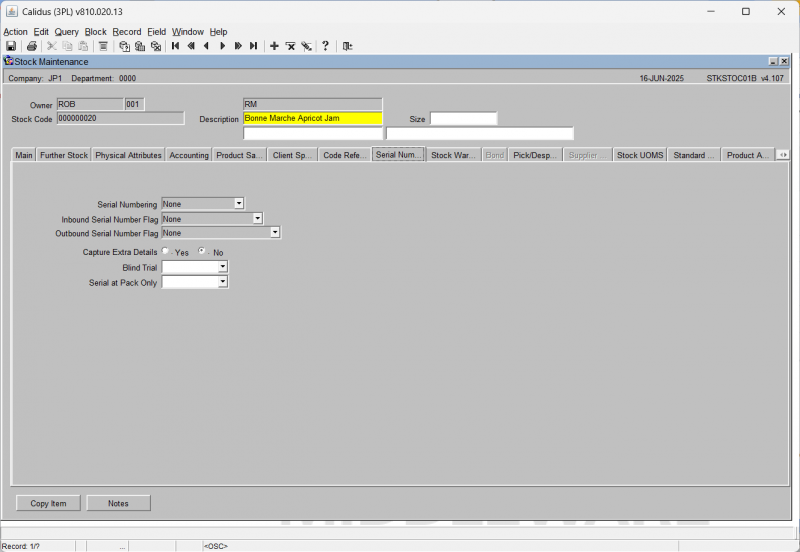800x552 pixels.
Task: Click the Copy Item button
Action: (x=48, y=503)
